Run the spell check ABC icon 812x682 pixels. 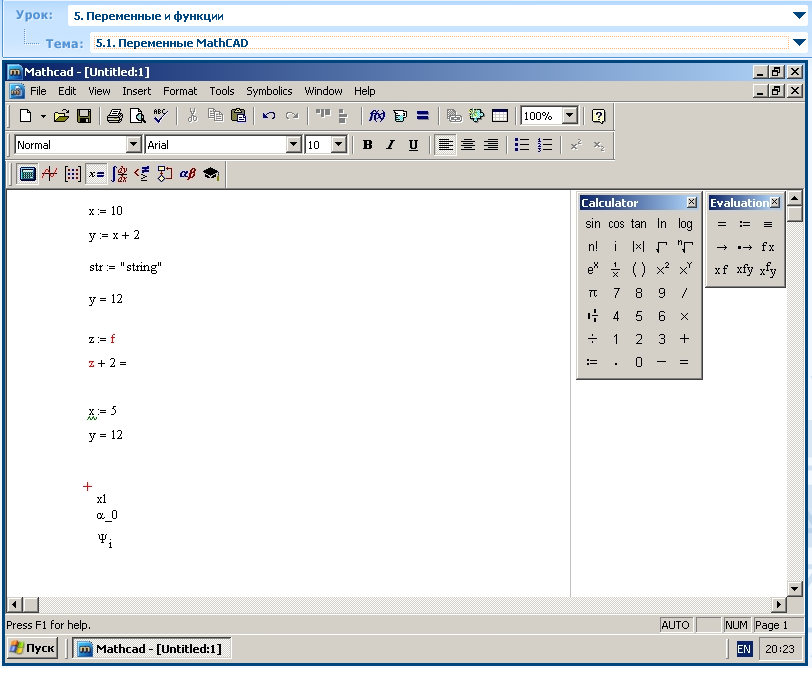pyautogui.click(x=161, y=116)
